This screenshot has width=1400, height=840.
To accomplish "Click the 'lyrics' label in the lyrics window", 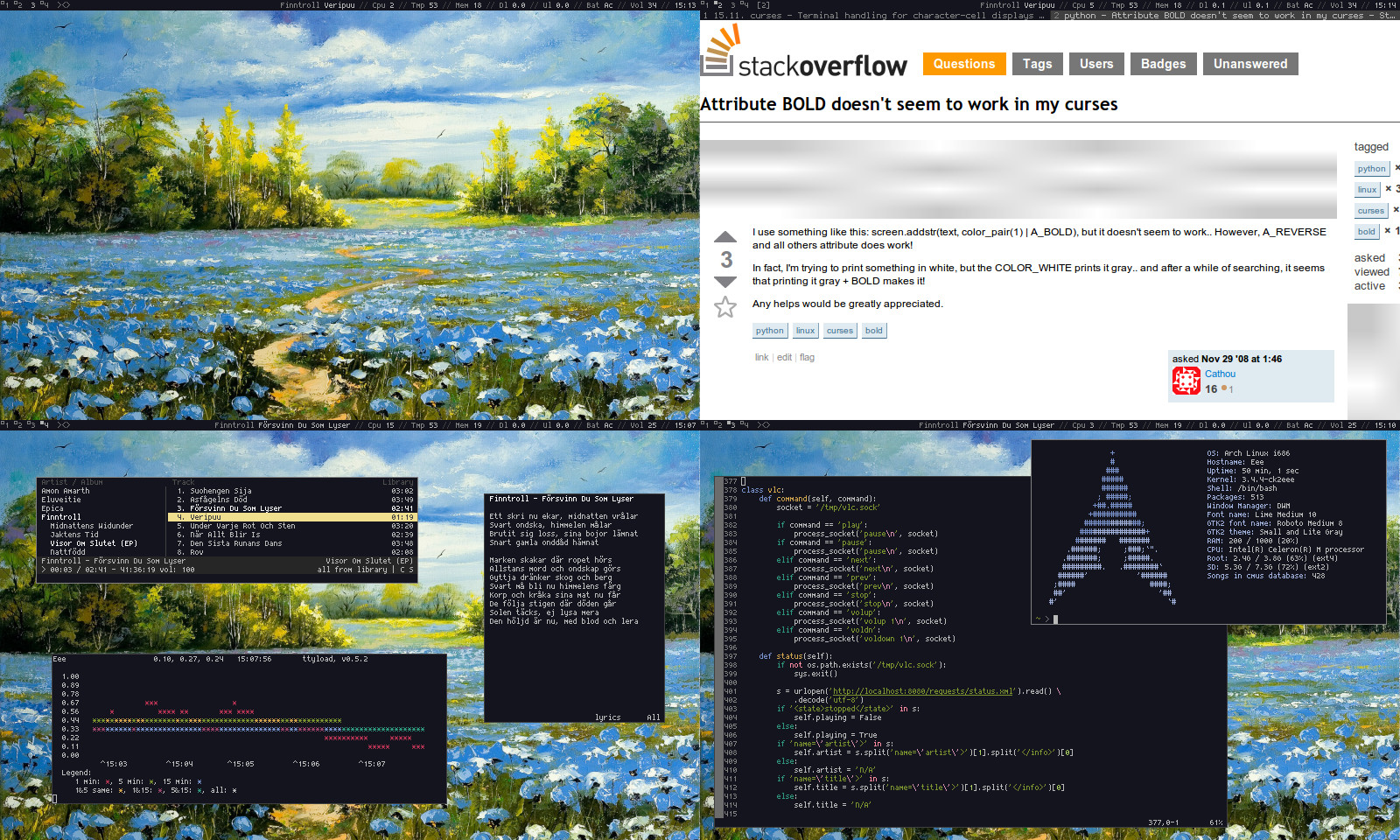I will pos(607,717).
